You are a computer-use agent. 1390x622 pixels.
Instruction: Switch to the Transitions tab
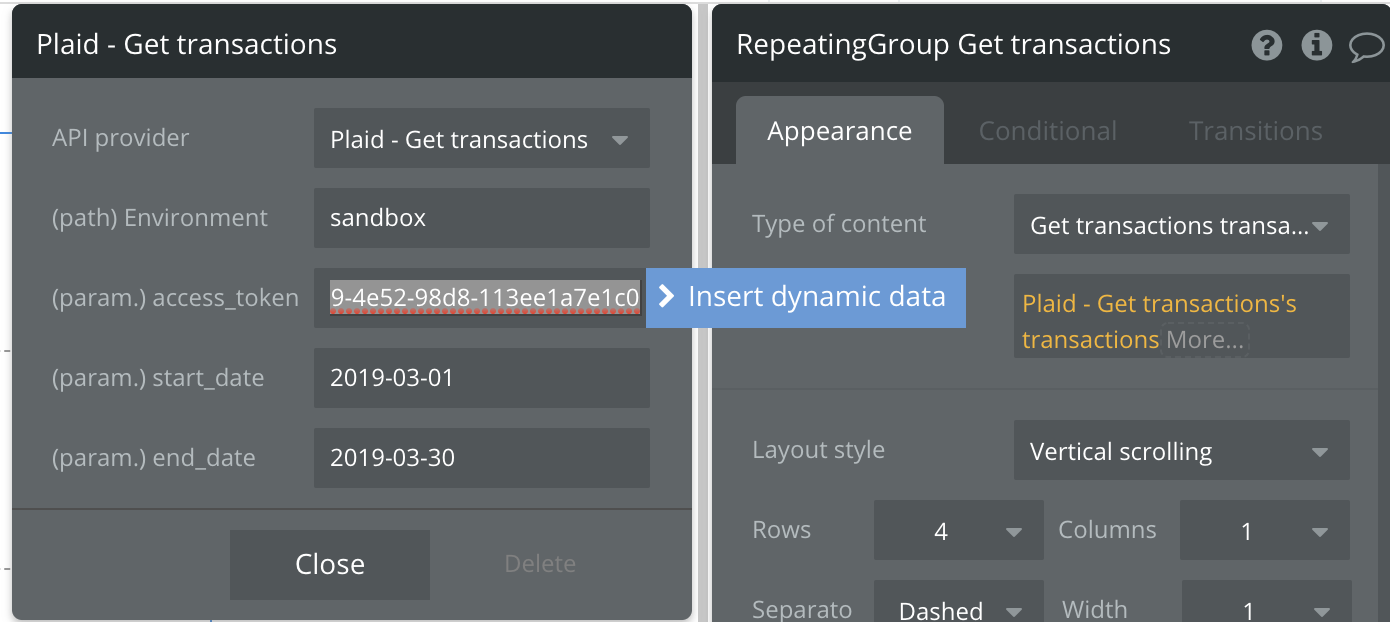coord(1255,131)
